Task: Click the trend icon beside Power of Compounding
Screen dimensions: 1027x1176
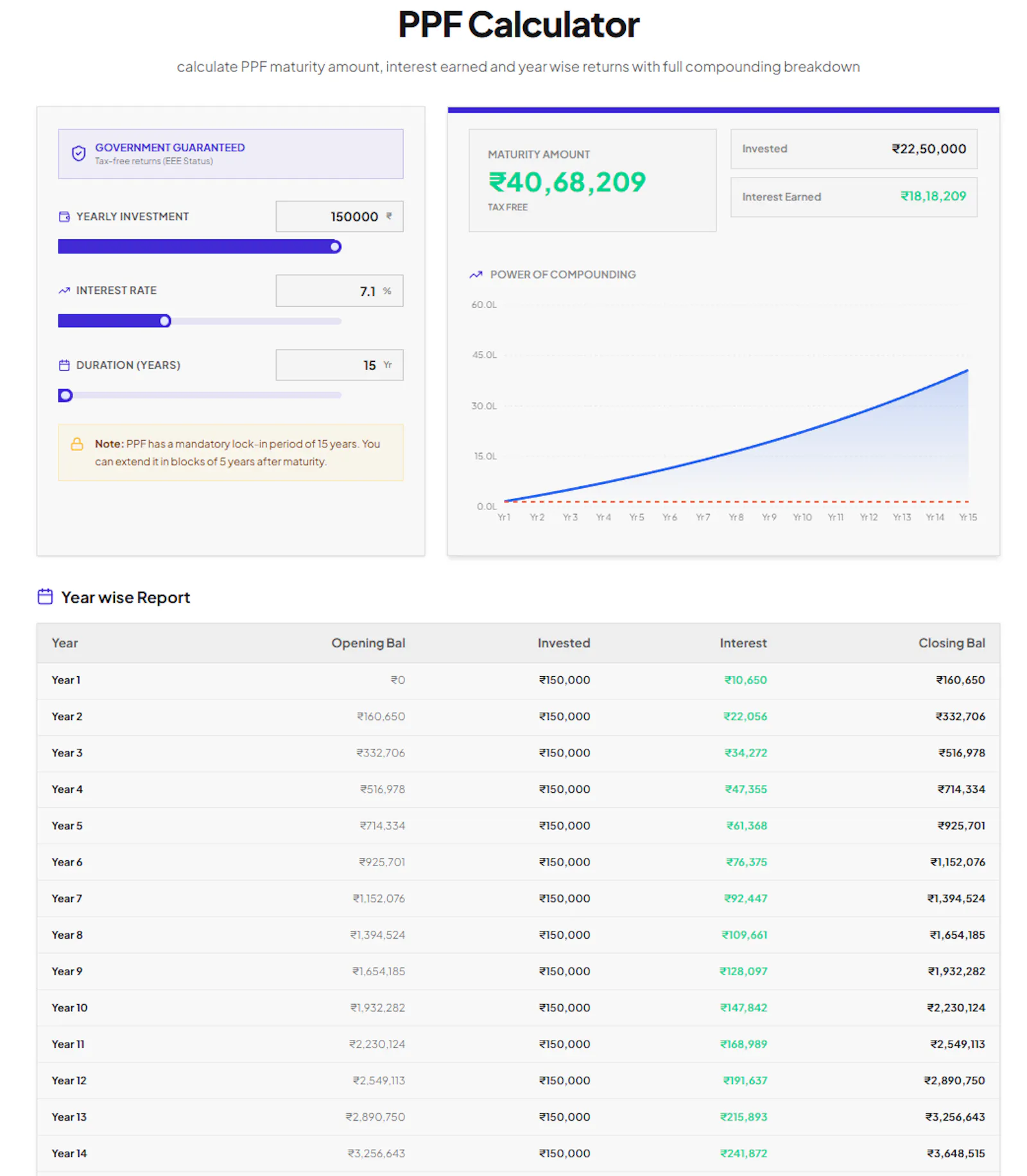Action: (476, 275)
